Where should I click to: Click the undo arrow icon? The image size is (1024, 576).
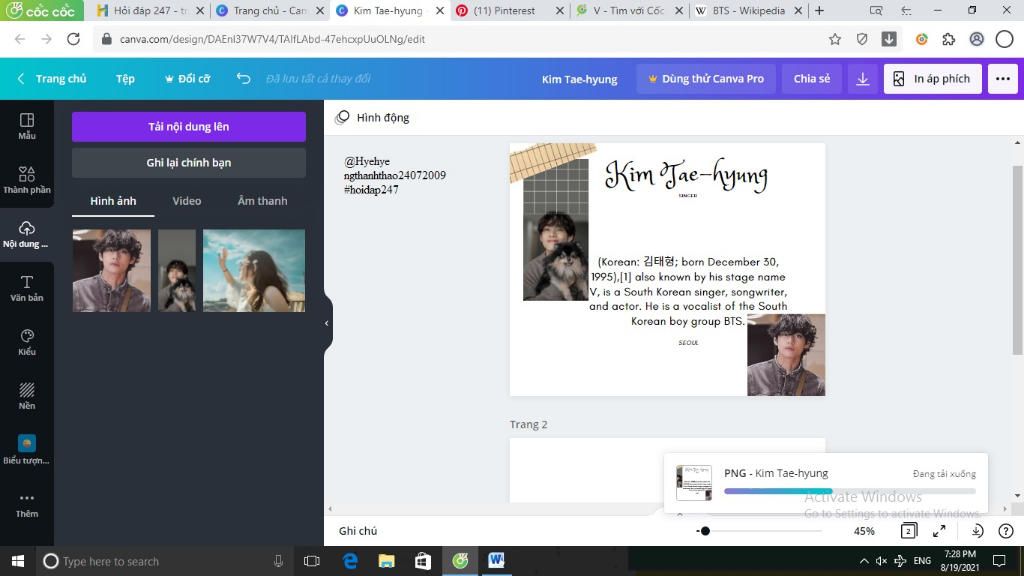tap(244, 78)
